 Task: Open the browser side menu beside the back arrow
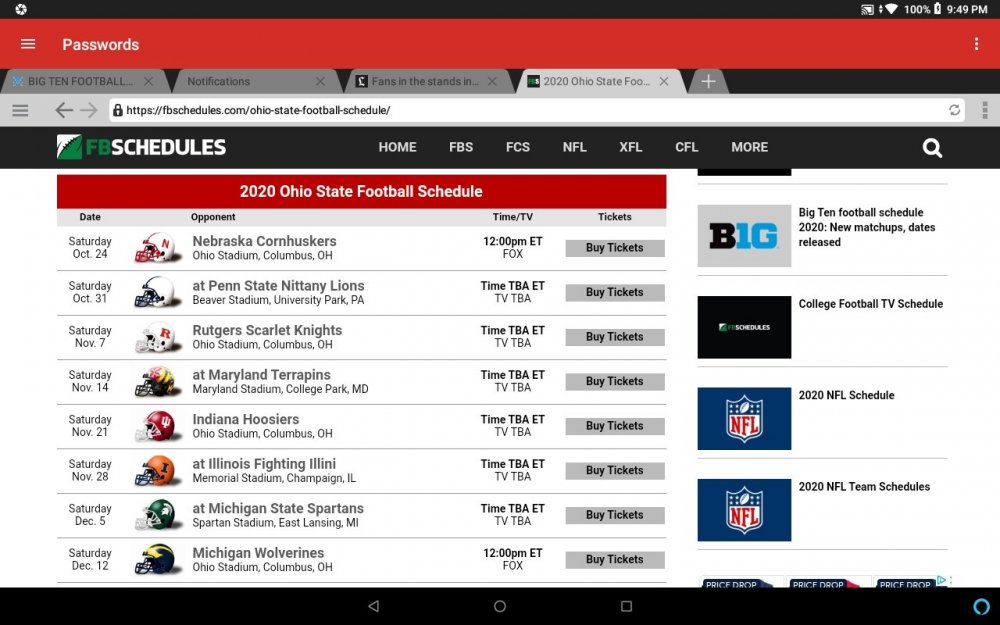tap(20, 110)
